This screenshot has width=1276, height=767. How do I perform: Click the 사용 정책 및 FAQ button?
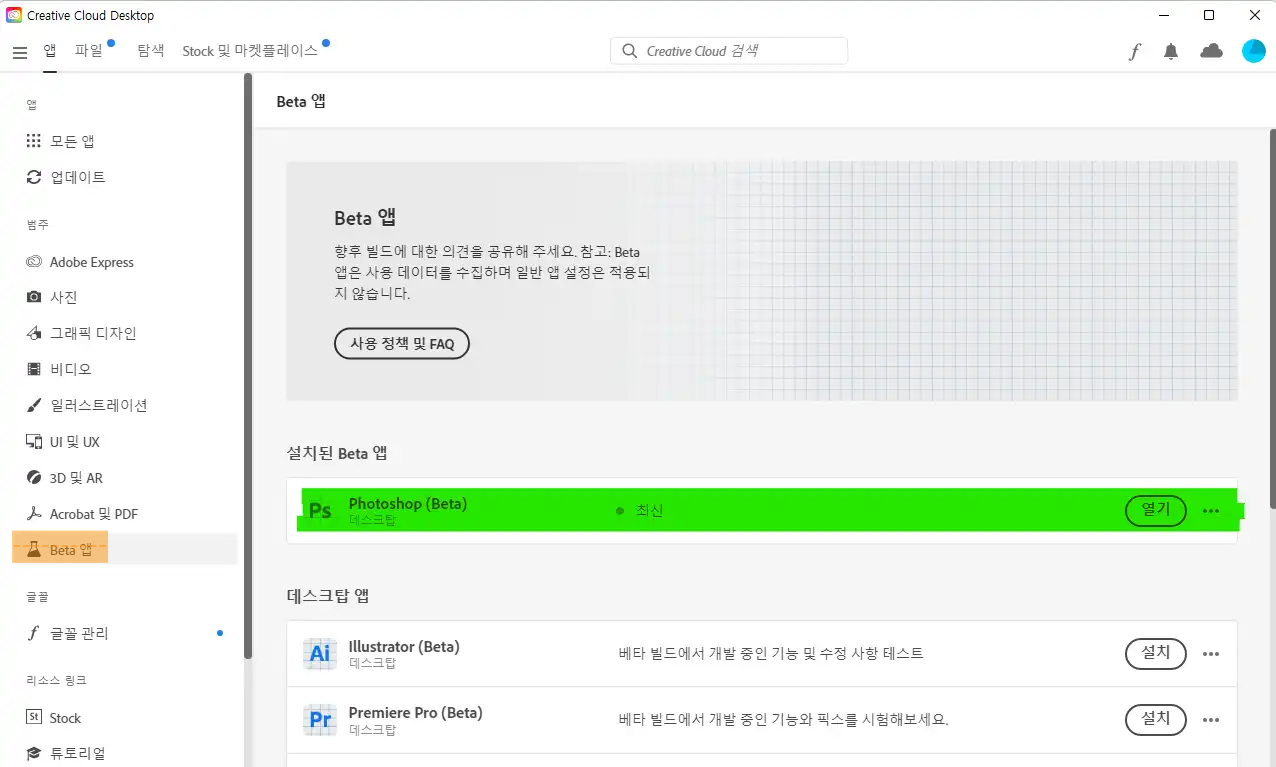pyautogui.click(x=402, y=344)
